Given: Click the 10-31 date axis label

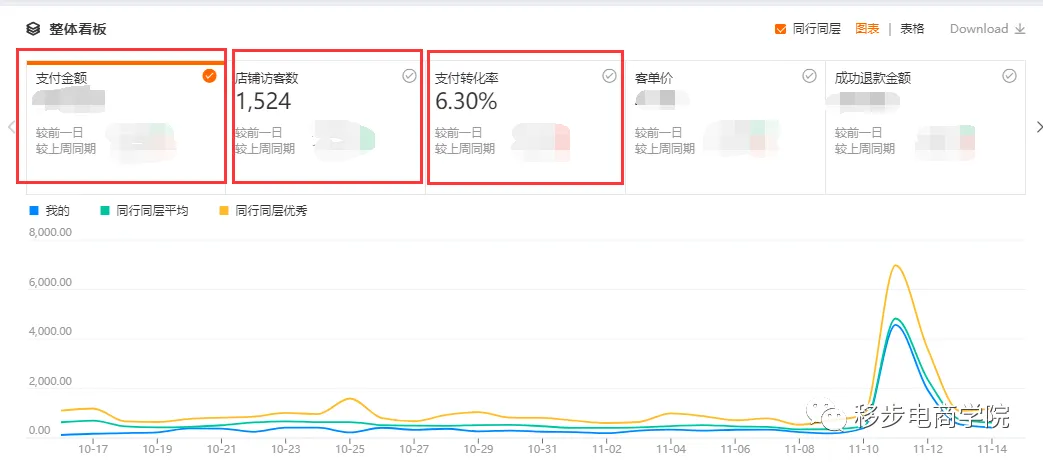Looking at the screenshot, I should click(543, 449).
